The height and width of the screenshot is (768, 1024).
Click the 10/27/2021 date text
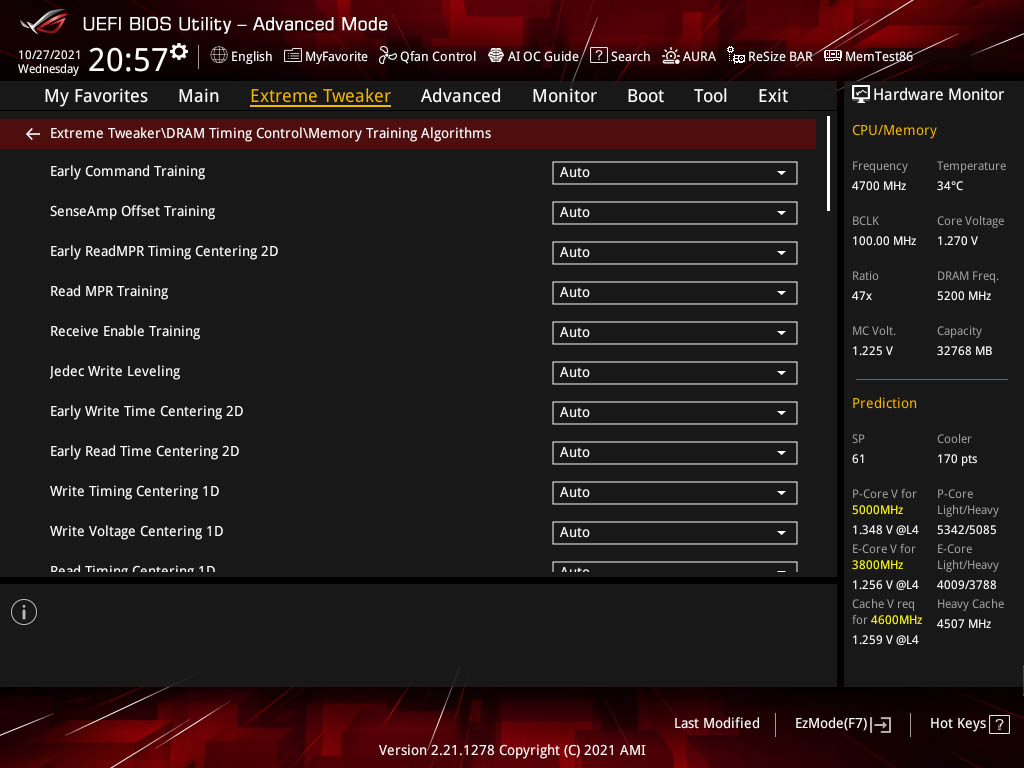tap(50, 55)
